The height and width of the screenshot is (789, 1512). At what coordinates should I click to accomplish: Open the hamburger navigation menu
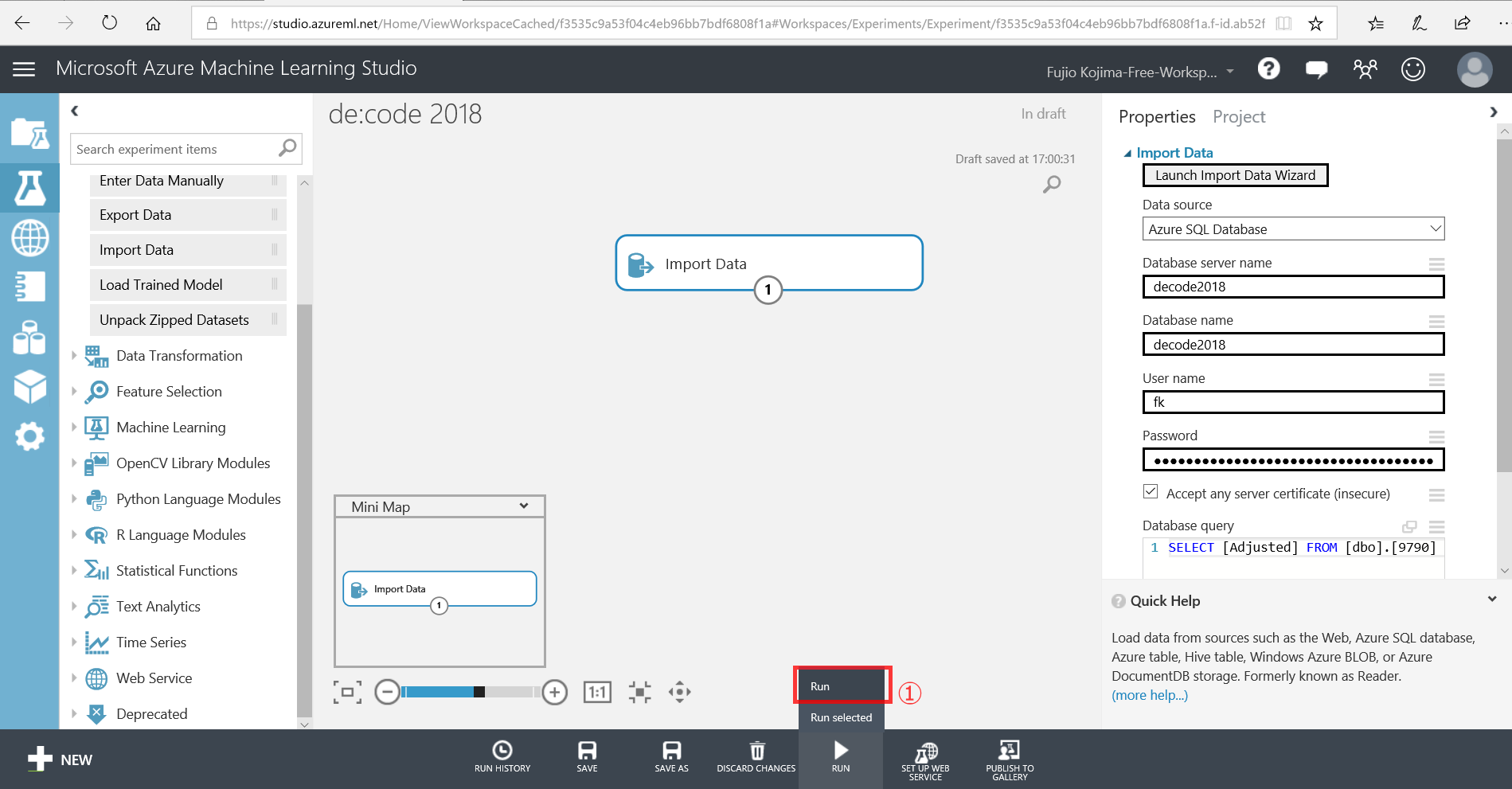[x=24, y=69]
